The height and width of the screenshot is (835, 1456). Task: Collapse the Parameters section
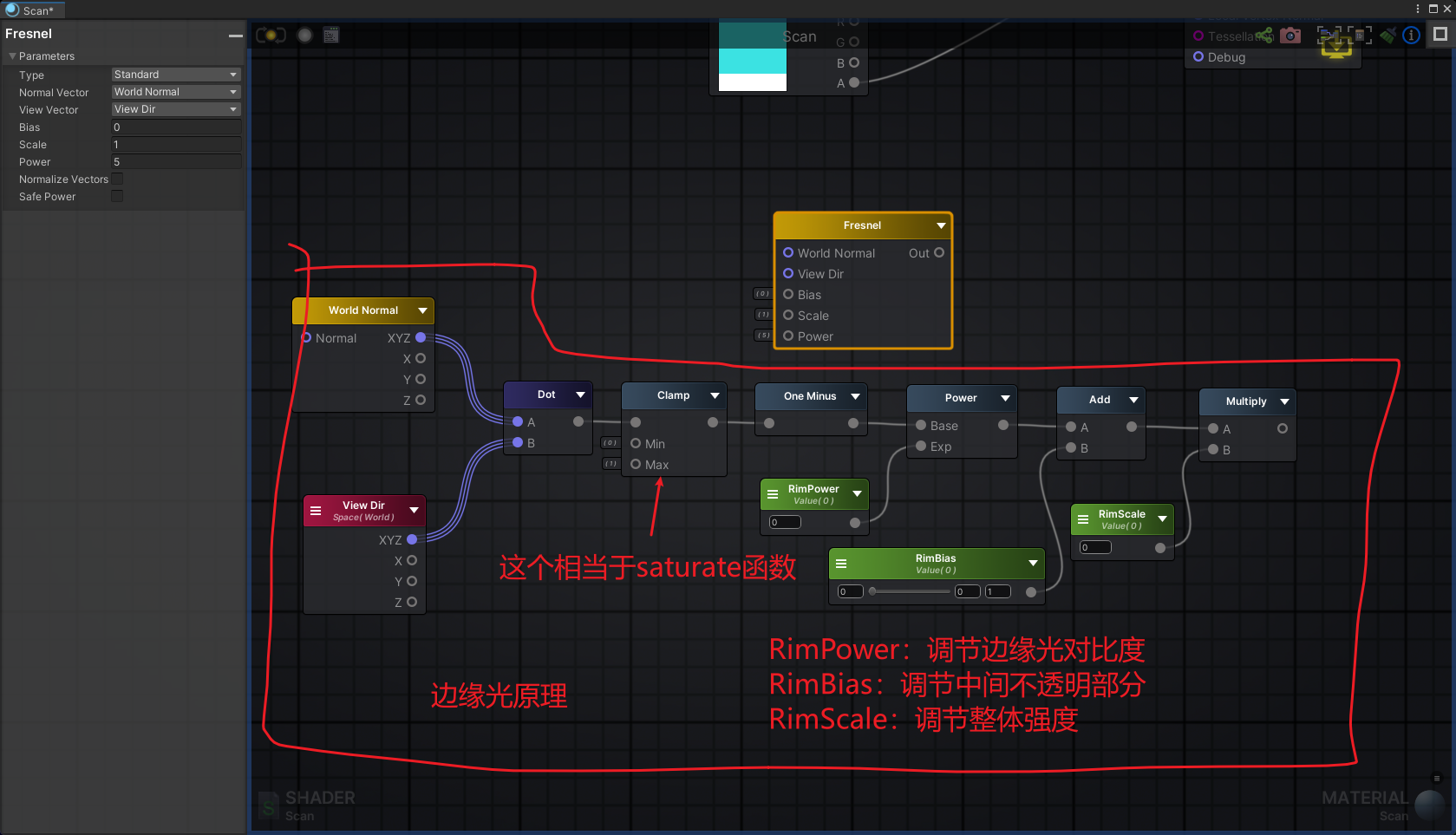click(x=13, y=56)
